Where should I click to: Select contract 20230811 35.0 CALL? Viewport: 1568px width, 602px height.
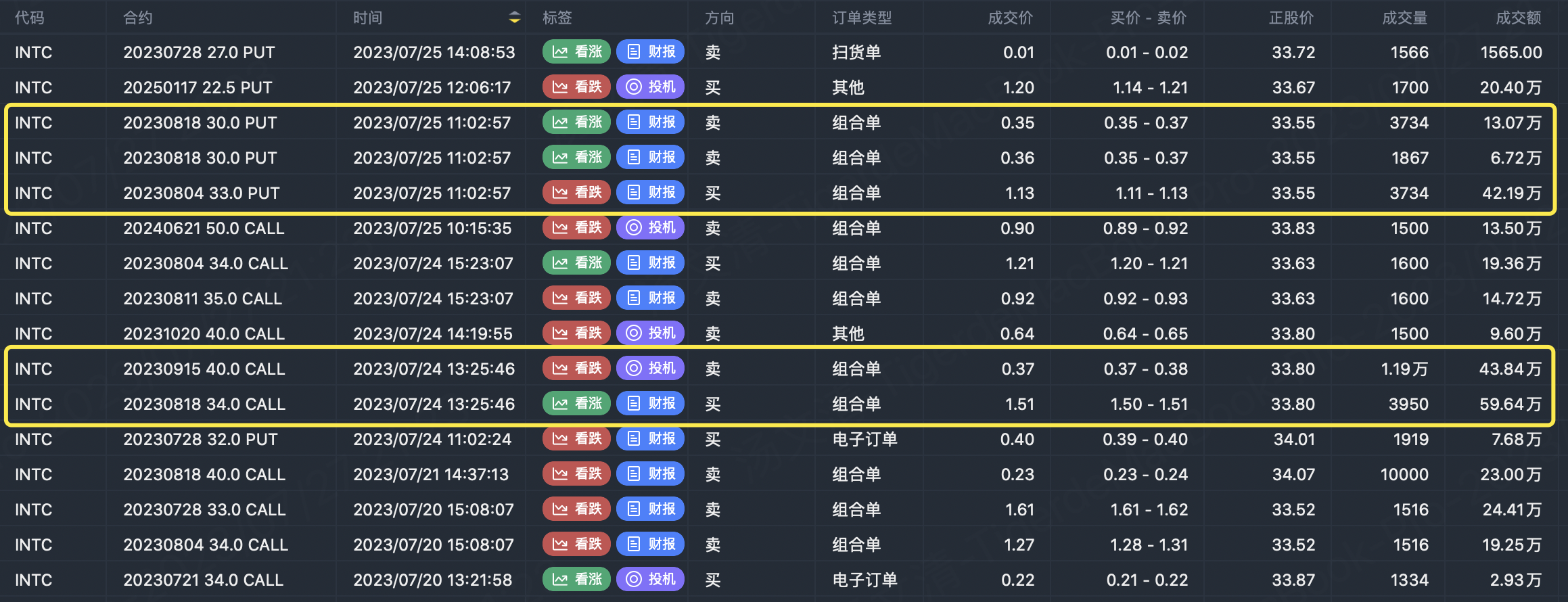tap(202, 298)
